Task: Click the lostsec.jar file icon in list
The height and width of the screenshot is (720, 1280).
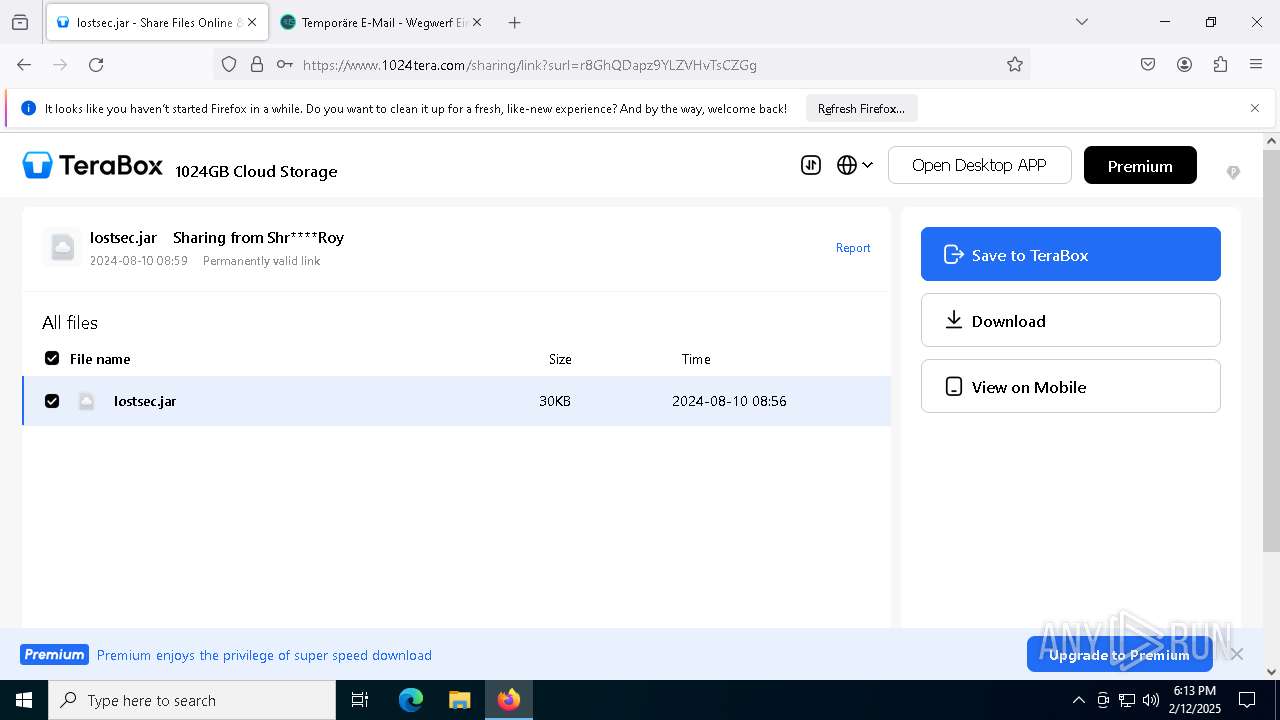Action: 87,401
